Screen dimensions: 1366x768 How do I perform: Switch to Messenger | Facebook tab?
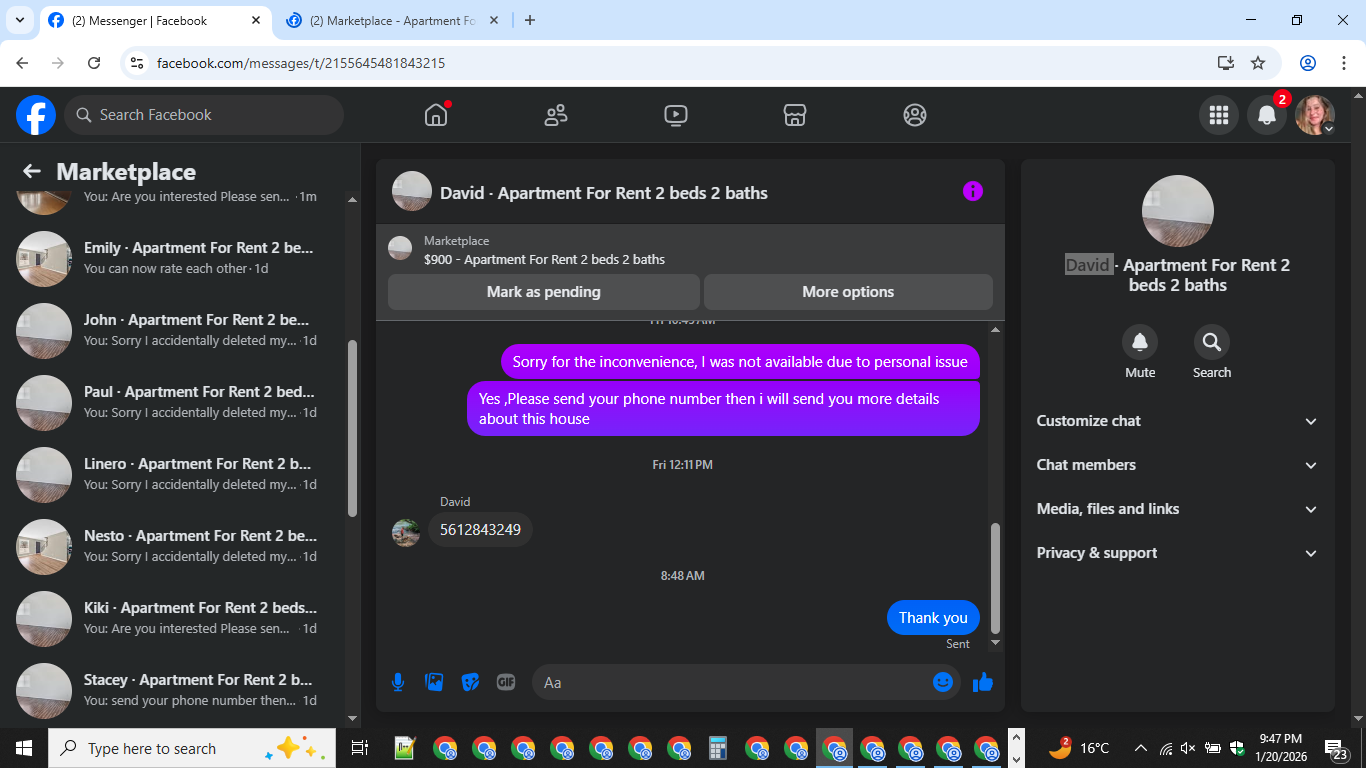tap(155, 21)
